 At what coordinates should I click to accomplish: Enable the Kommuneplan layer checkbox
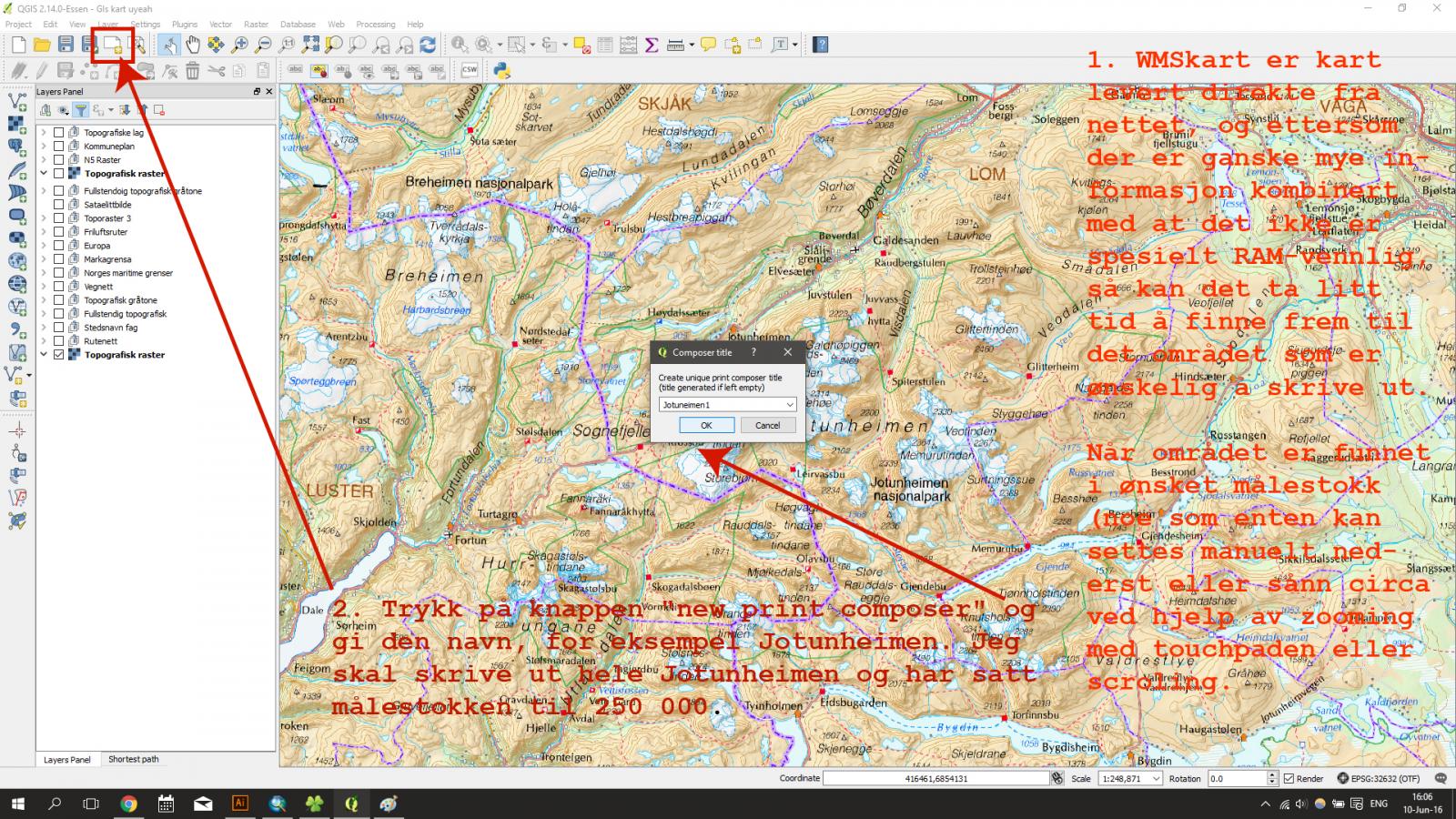click(x=59, y=146)
